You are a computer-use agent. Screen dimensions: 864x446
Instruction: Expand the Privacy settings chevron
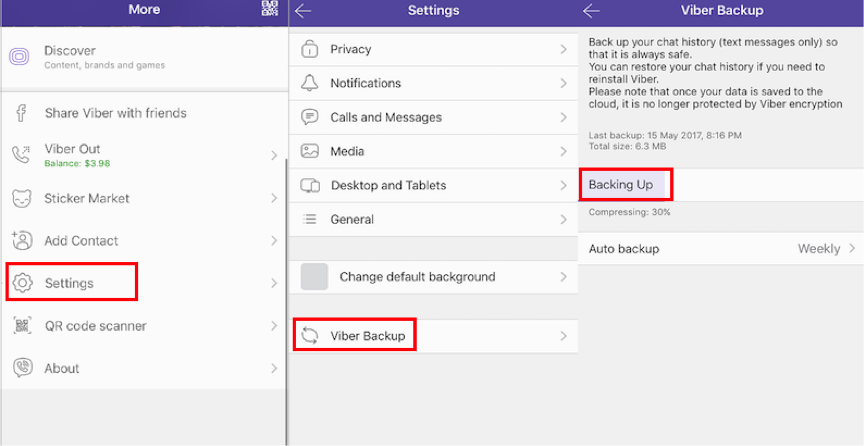(x=564, y=49)
